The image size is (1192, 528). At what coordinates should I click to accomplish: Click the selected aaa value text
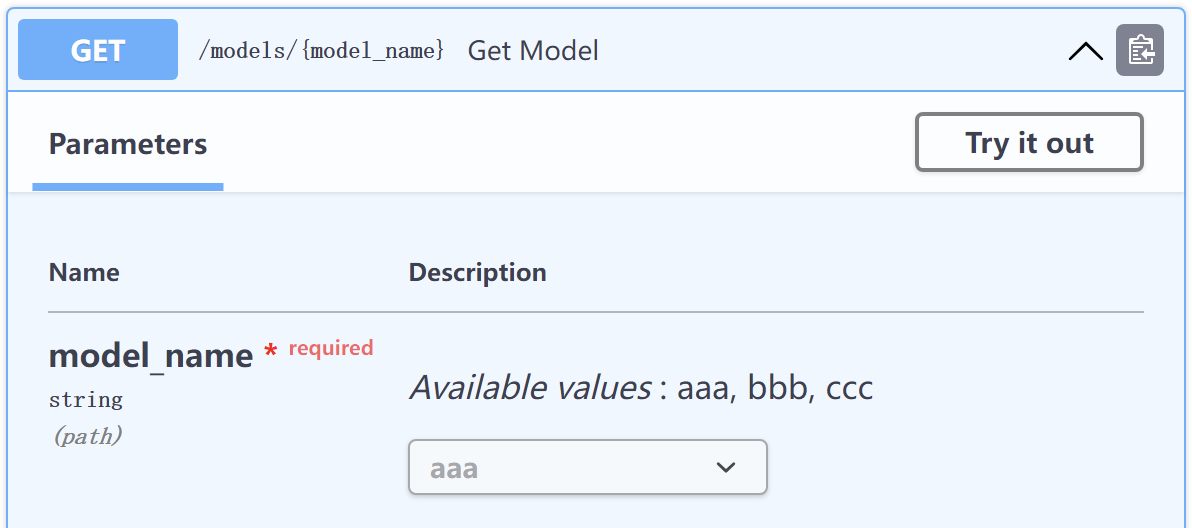click(454, 468)
